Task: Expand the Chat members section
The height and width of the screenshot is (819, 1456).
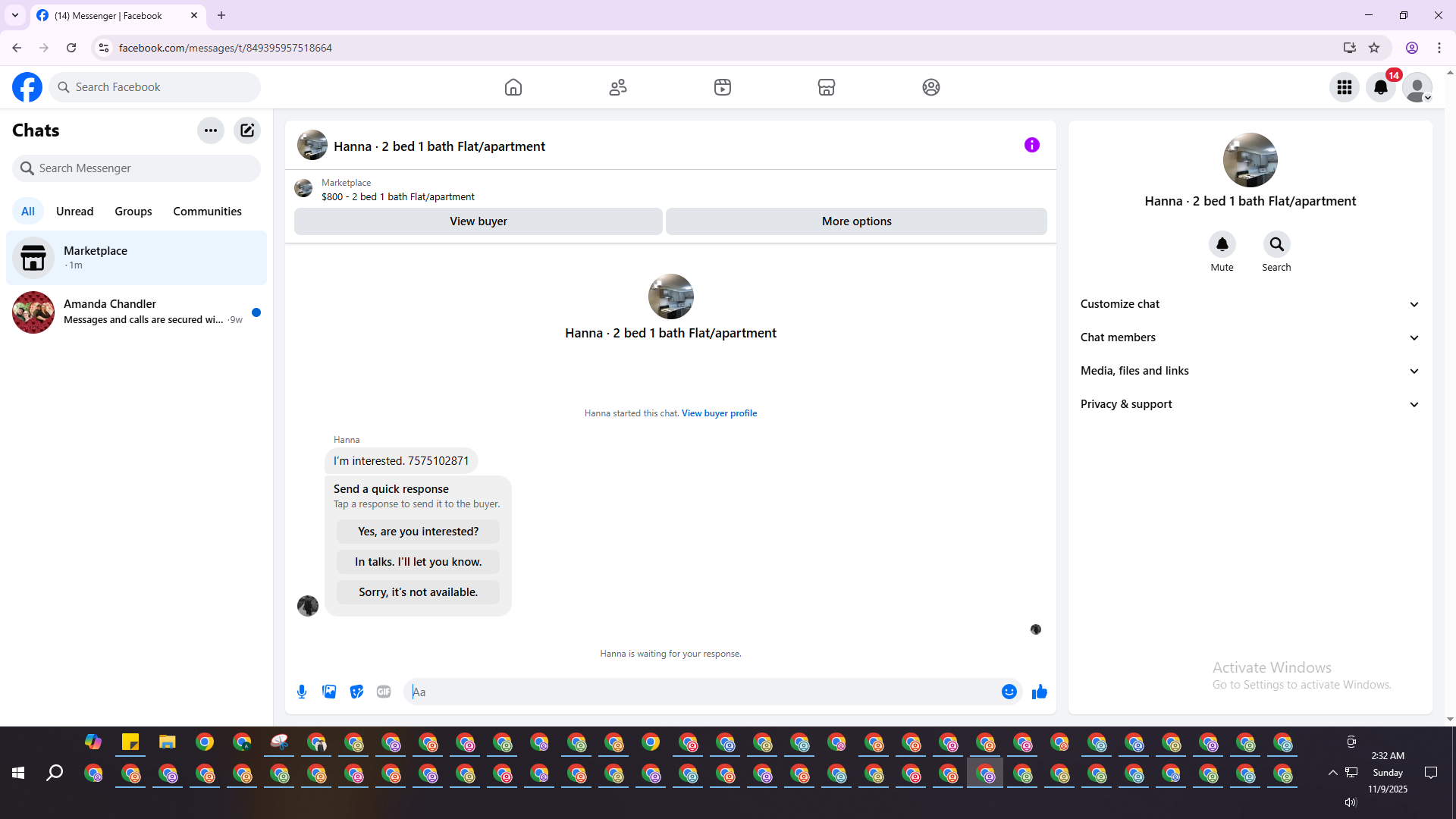Action: pyautogui.click(x=1250, y=337)
